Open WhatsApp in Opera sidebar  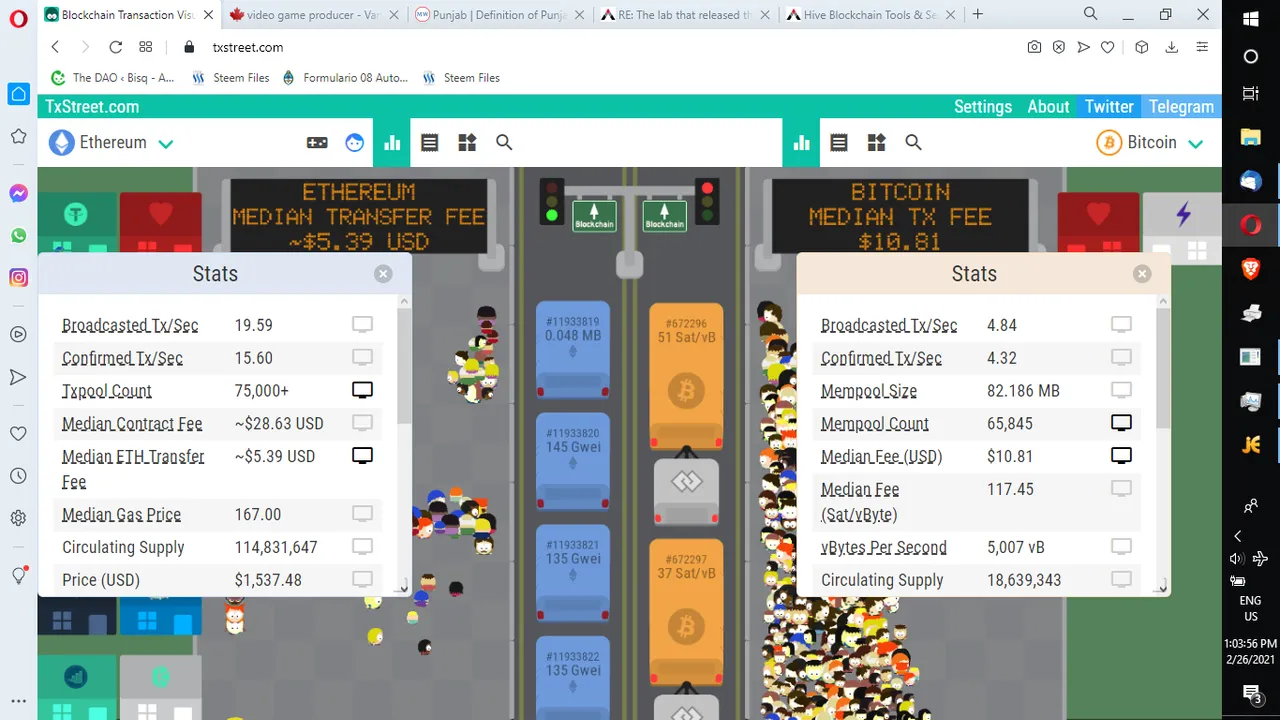[18, 236]
